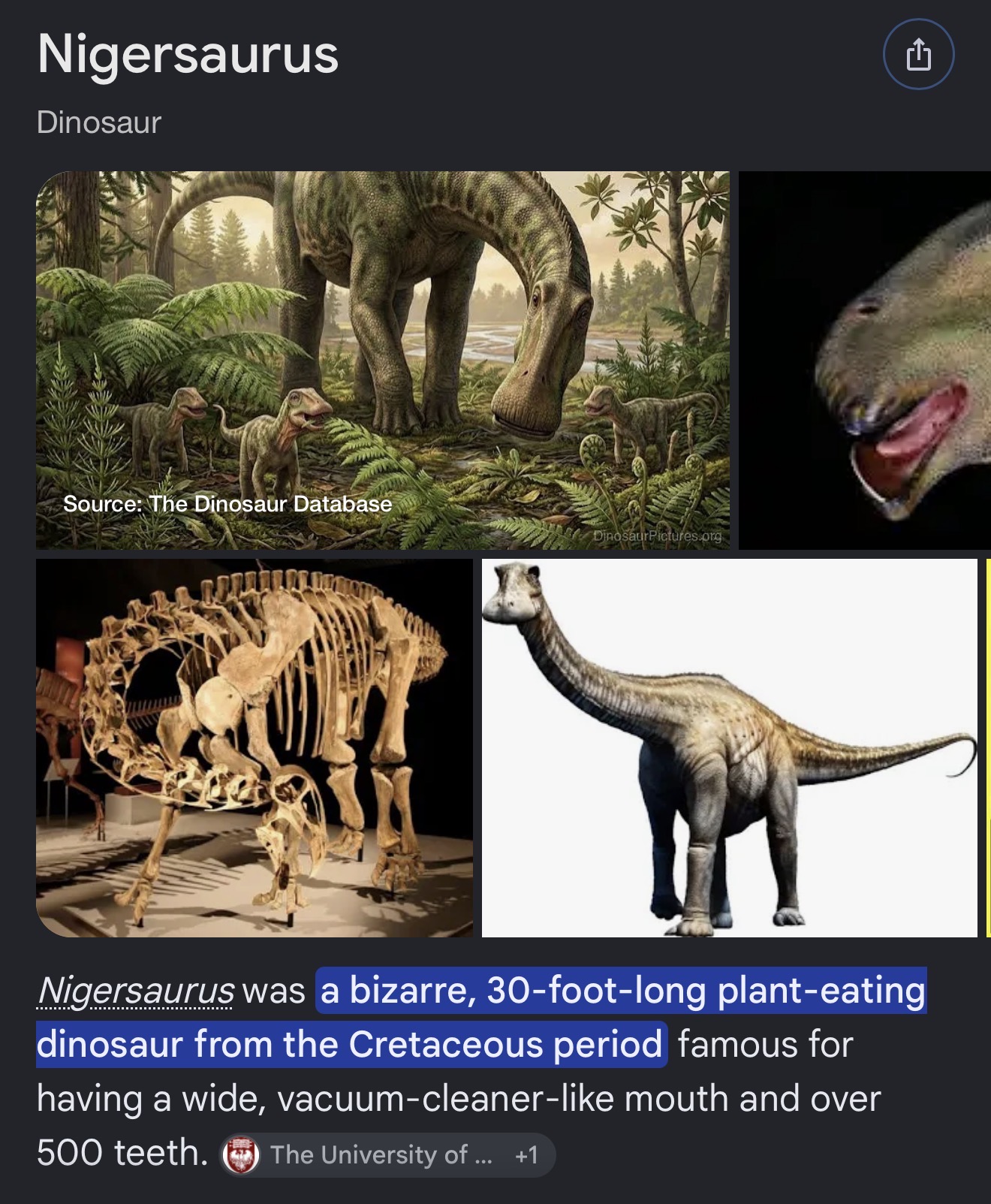The width and height of the screenshot is (991, 1204).
Task: Click the "famous for" words in description
Action: click(766, 1045)
